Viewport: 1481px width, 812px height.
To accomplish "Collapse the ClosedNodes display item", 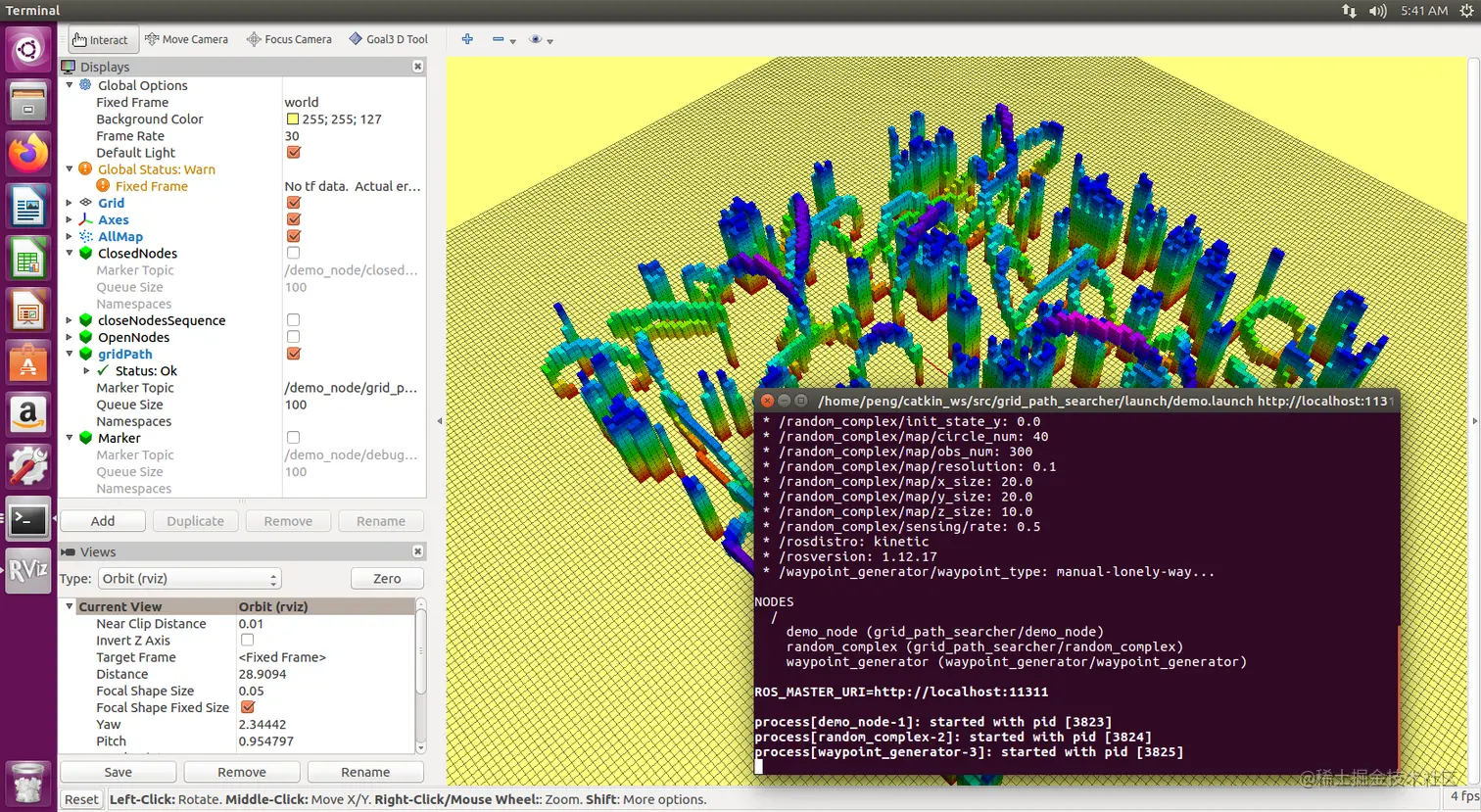I will [x=70, y=253].
